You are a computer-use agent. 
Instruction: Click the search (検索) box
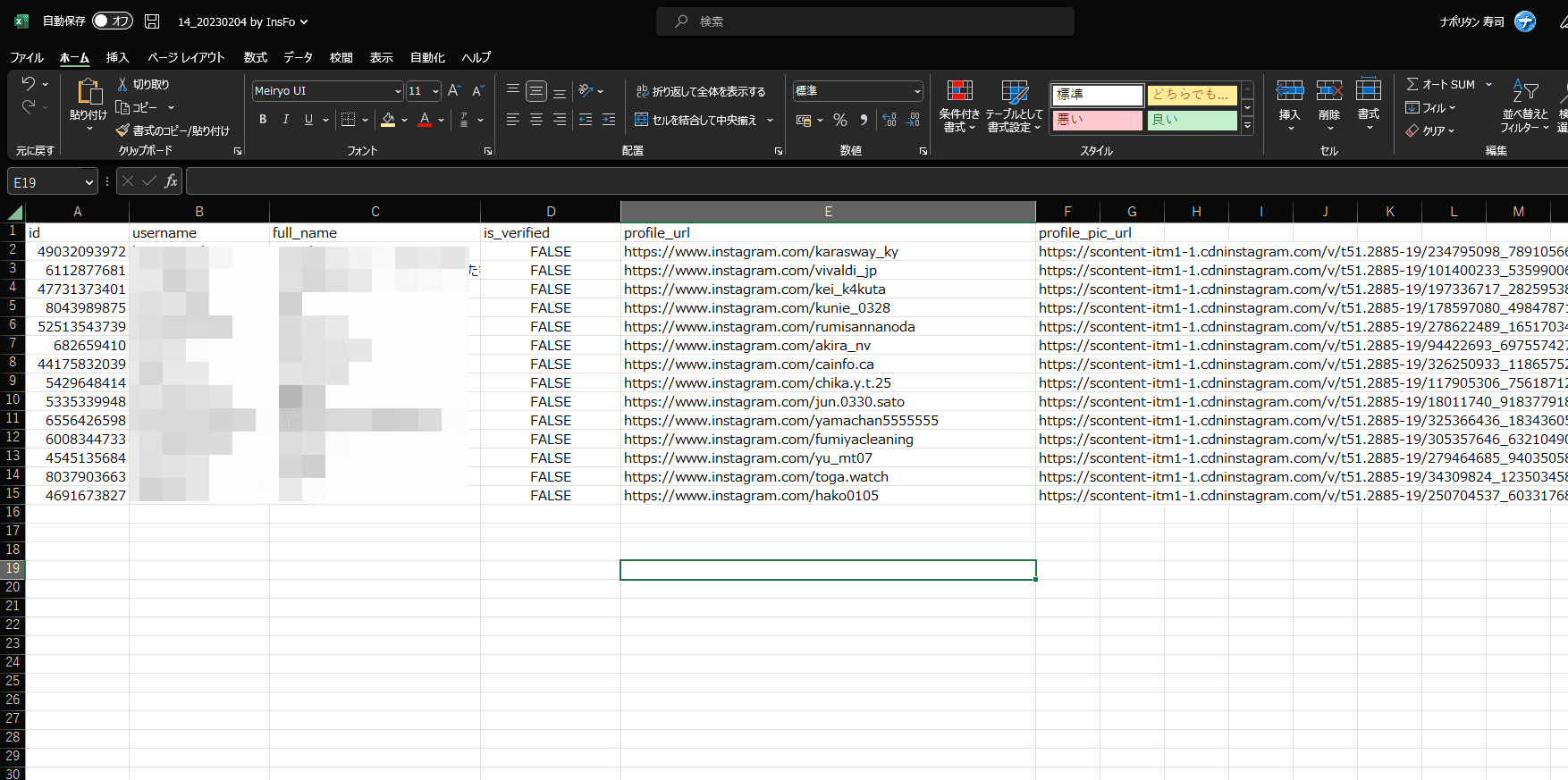(x=865, y=21)
